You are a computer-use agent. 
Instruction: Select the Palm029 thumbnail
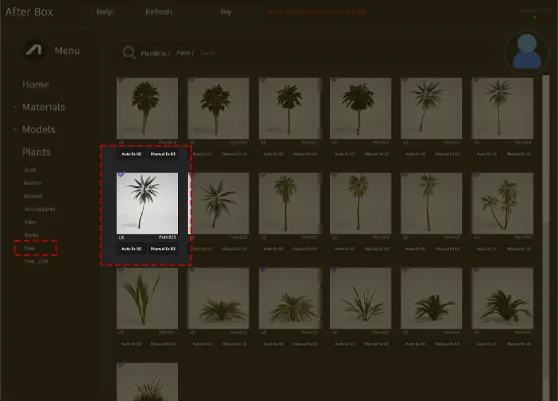click(x=431, y=203)
